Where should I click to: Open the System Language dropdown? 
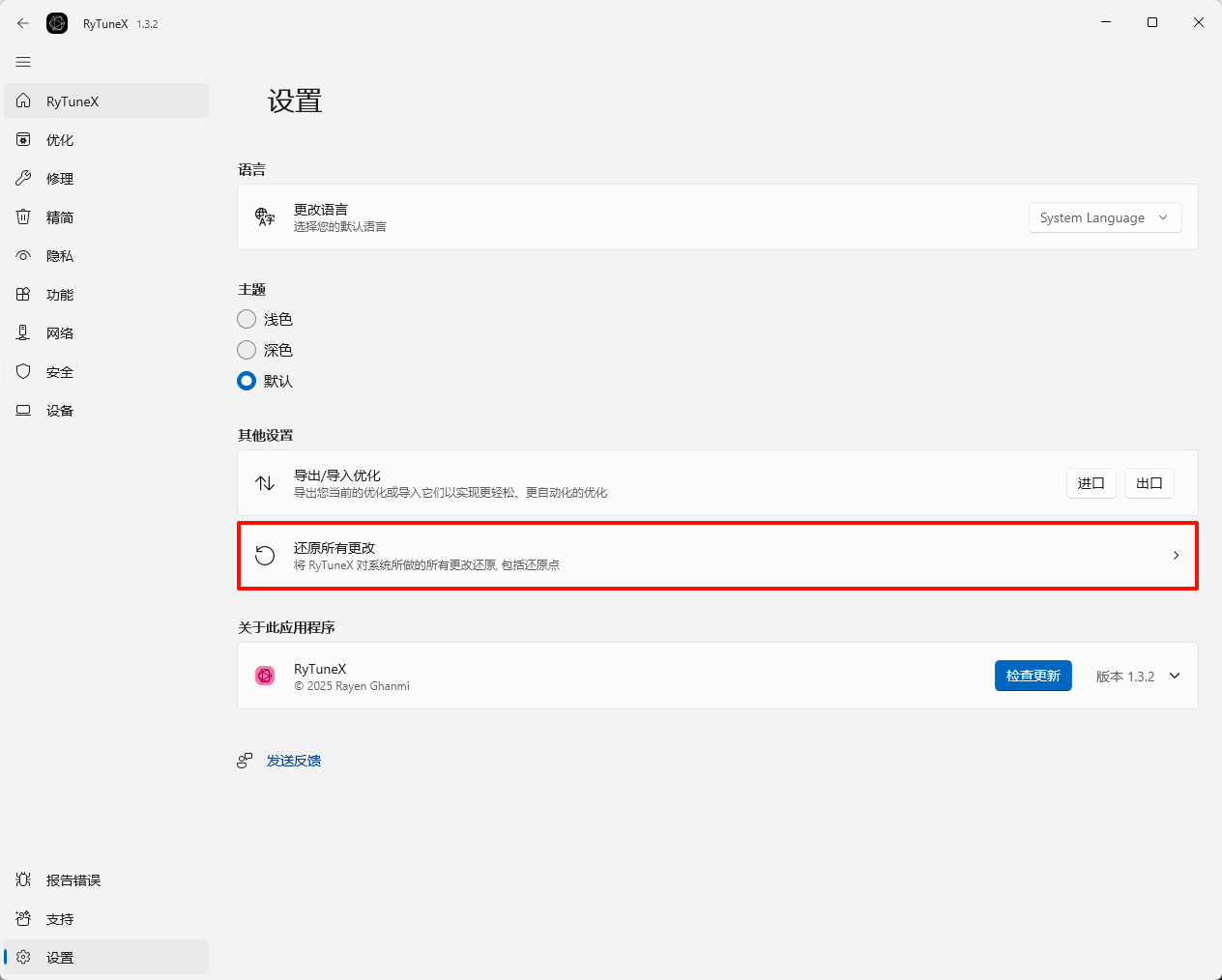coord(1104,217)
